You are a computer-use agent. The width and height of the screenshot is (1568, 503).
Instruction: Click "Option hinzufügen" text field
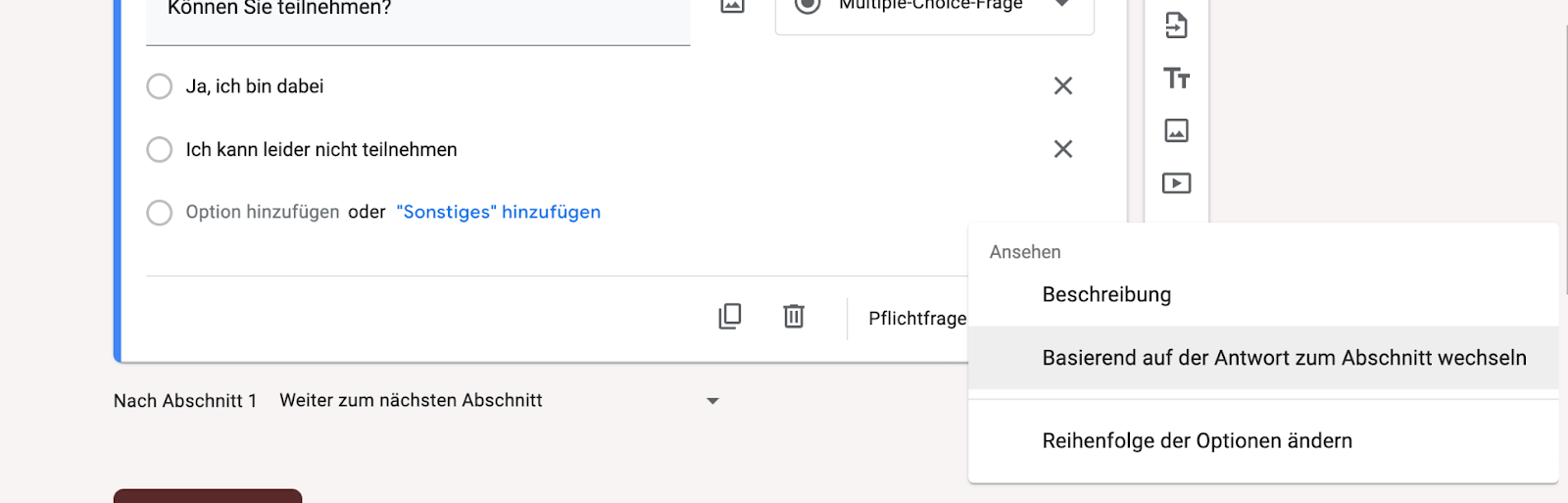coord(262,212)
